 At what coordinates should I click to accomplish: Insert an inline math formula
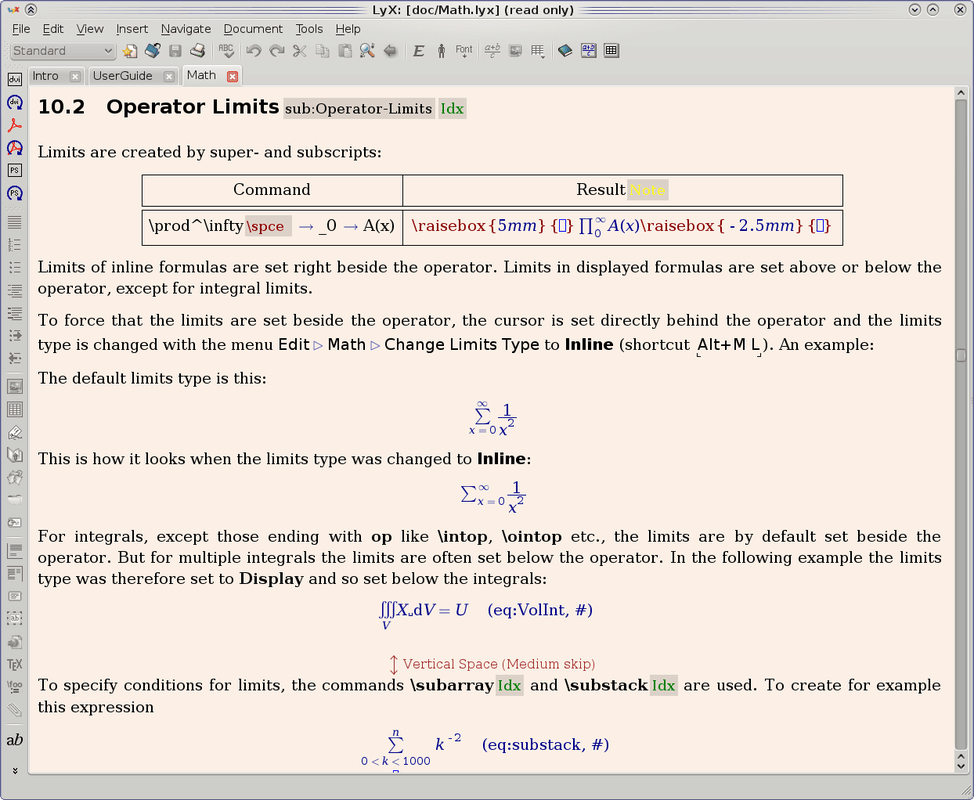point(491,50)
